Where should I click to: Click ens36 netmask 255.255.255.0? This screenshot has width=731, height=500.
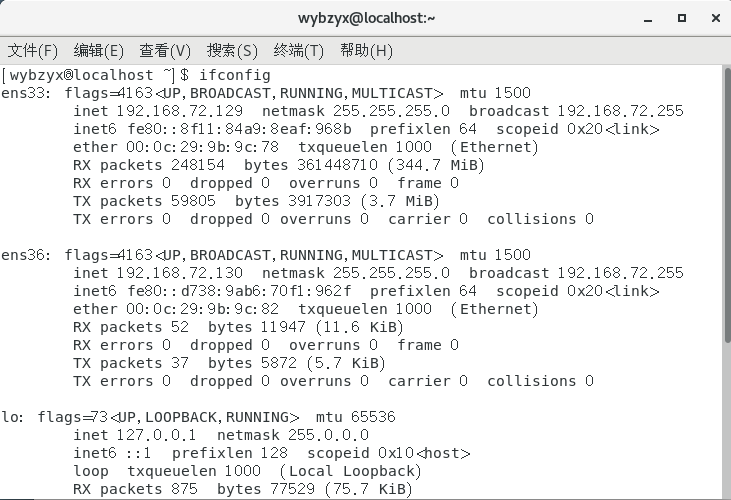coord(391,273)
